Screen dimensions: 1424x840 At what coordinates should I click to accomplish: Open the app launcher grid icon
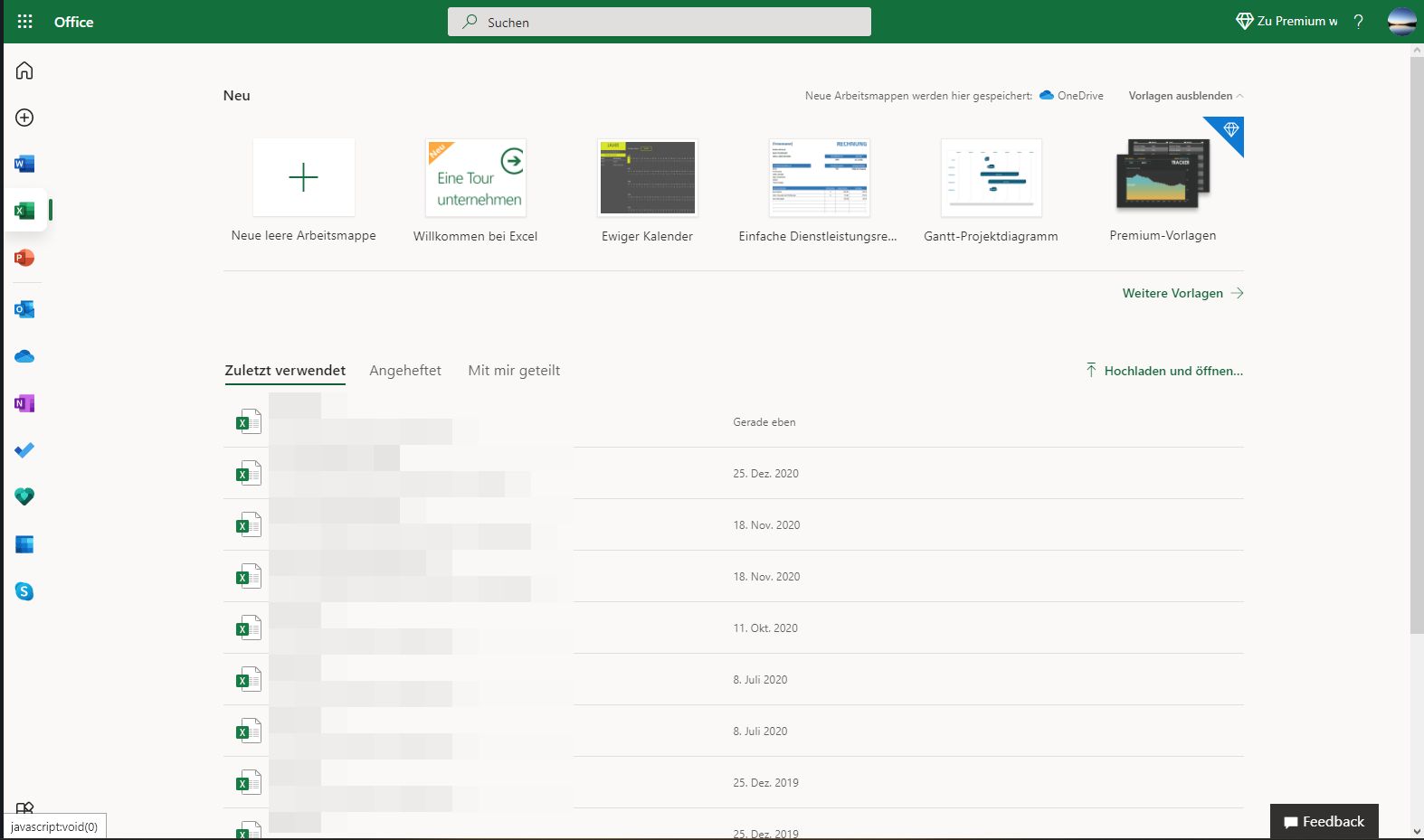24,22
